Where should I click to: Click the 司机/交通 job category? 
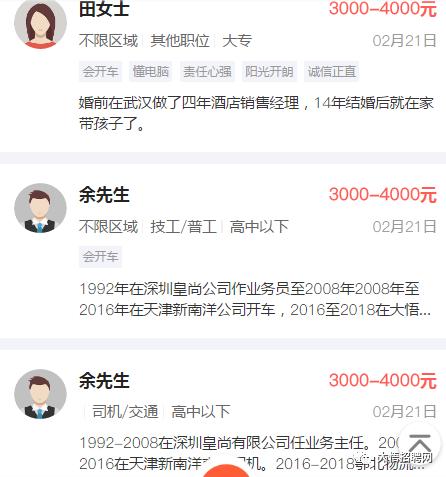[x=125, y=412]
